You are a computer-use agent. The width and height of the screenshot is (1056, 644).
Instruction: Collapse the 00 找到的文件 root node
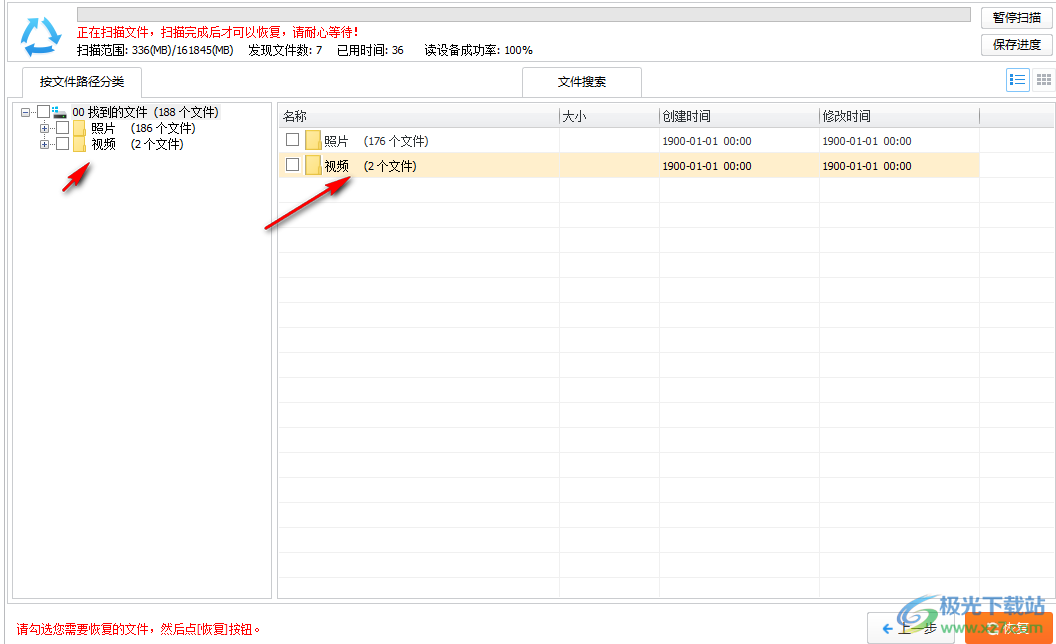pos(25,111)
